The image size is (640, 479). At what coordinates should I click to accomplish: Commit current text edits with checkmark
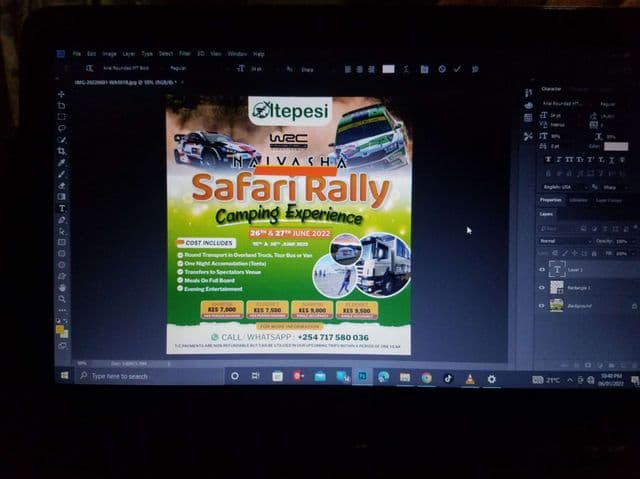(x=457, y=69)
